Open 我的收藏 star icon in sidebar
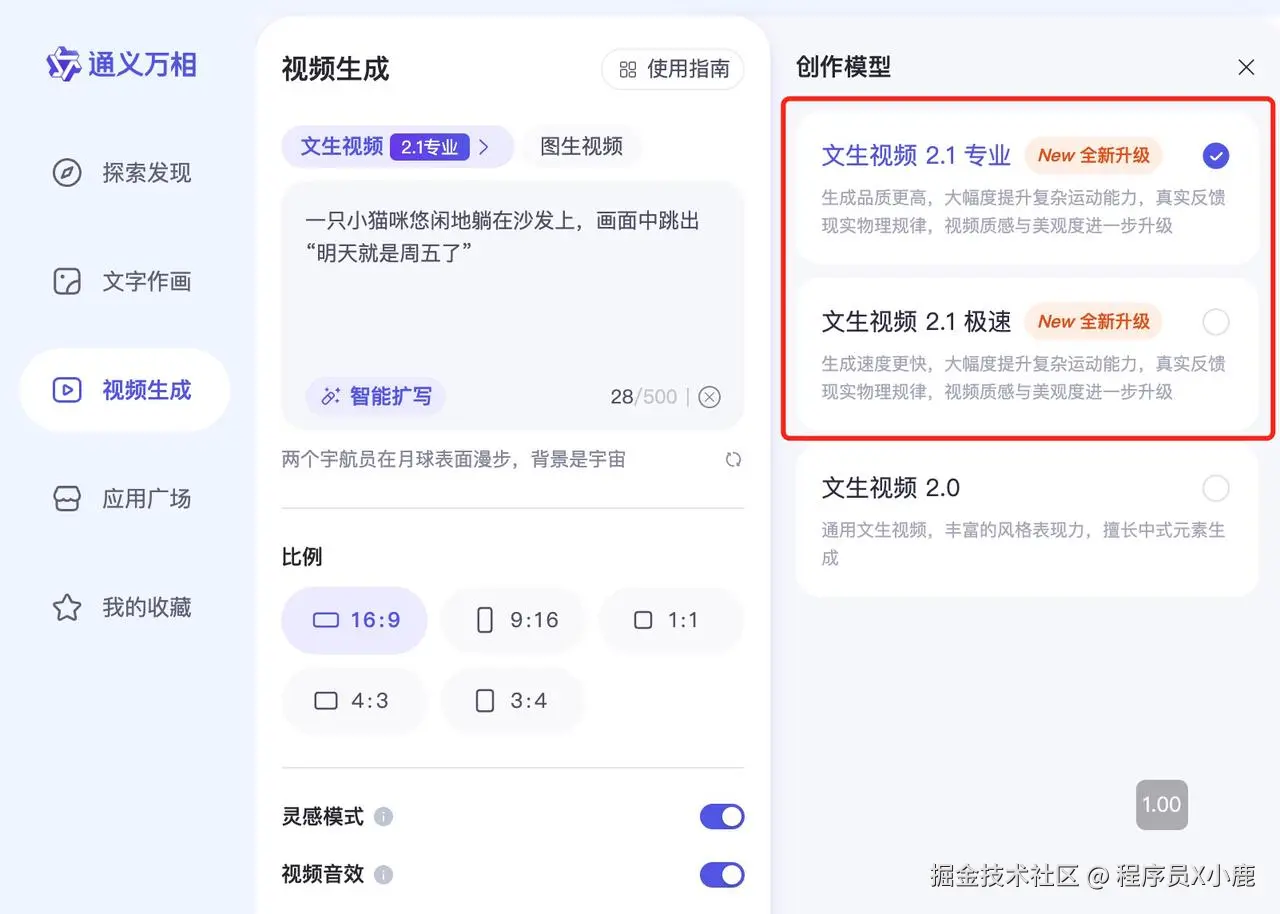1280x914 pixels. click(x=67, y=607)
